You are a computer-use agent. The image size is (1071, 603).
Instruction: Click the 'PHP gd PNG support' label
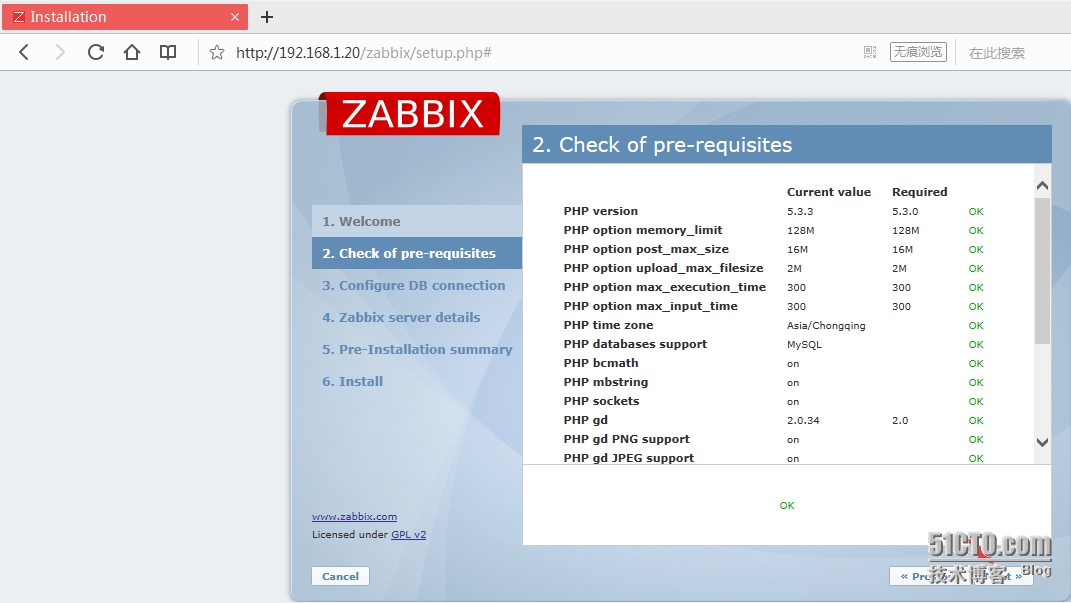pos(626,439)
